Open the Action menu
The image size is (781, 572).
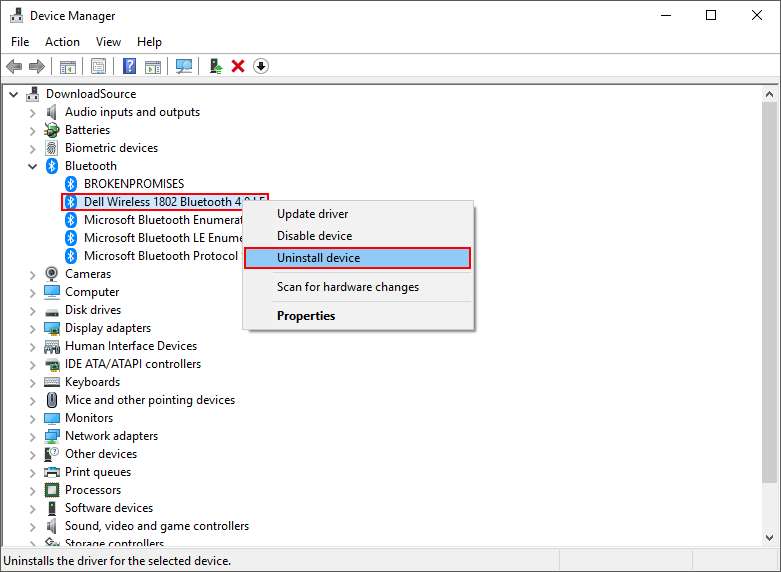pos(62,42)
